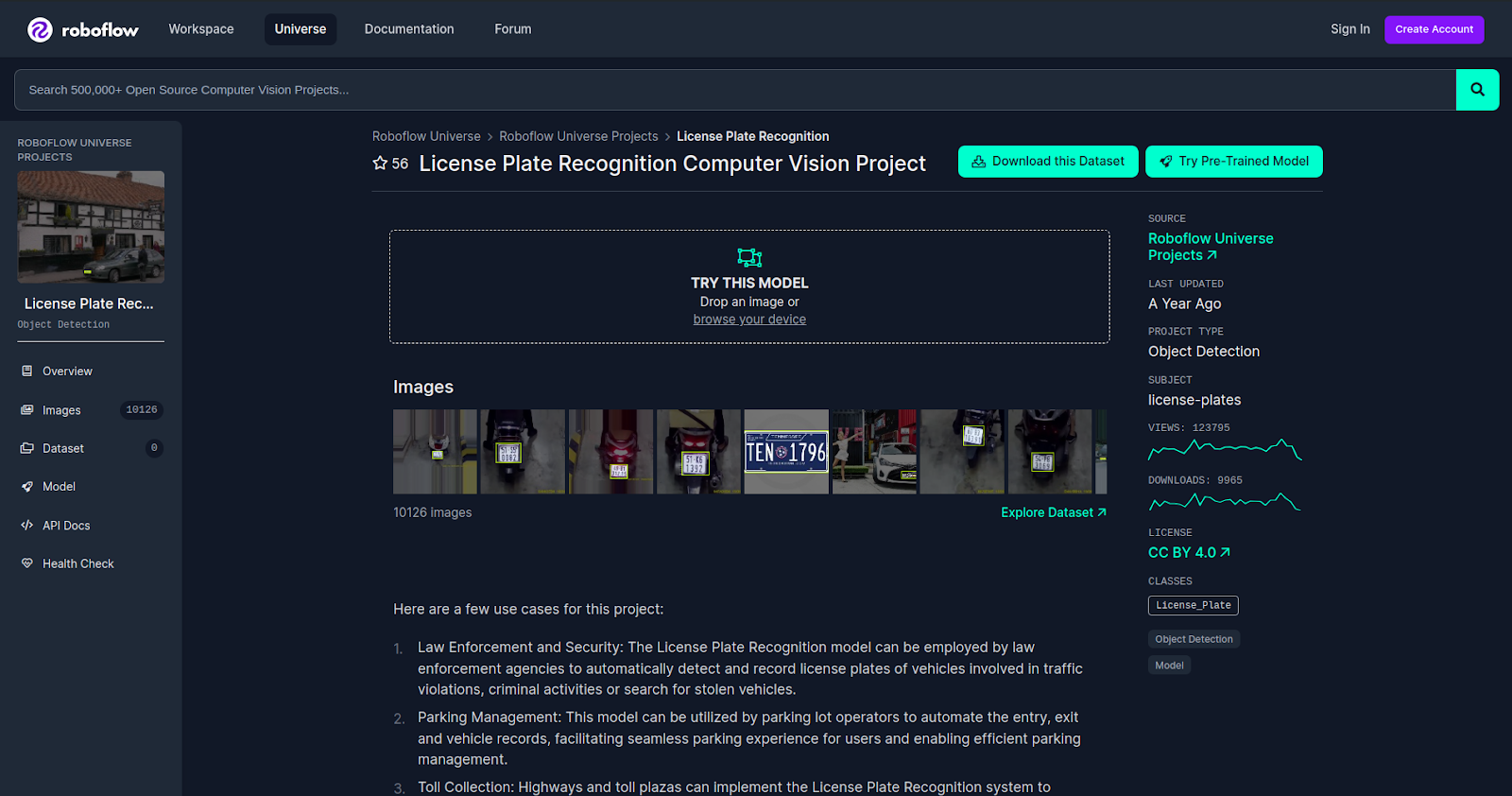This screenshot has width=1512, height=796.
Task: Click the Object Detection tag chip
Action: click(1194, 639)
